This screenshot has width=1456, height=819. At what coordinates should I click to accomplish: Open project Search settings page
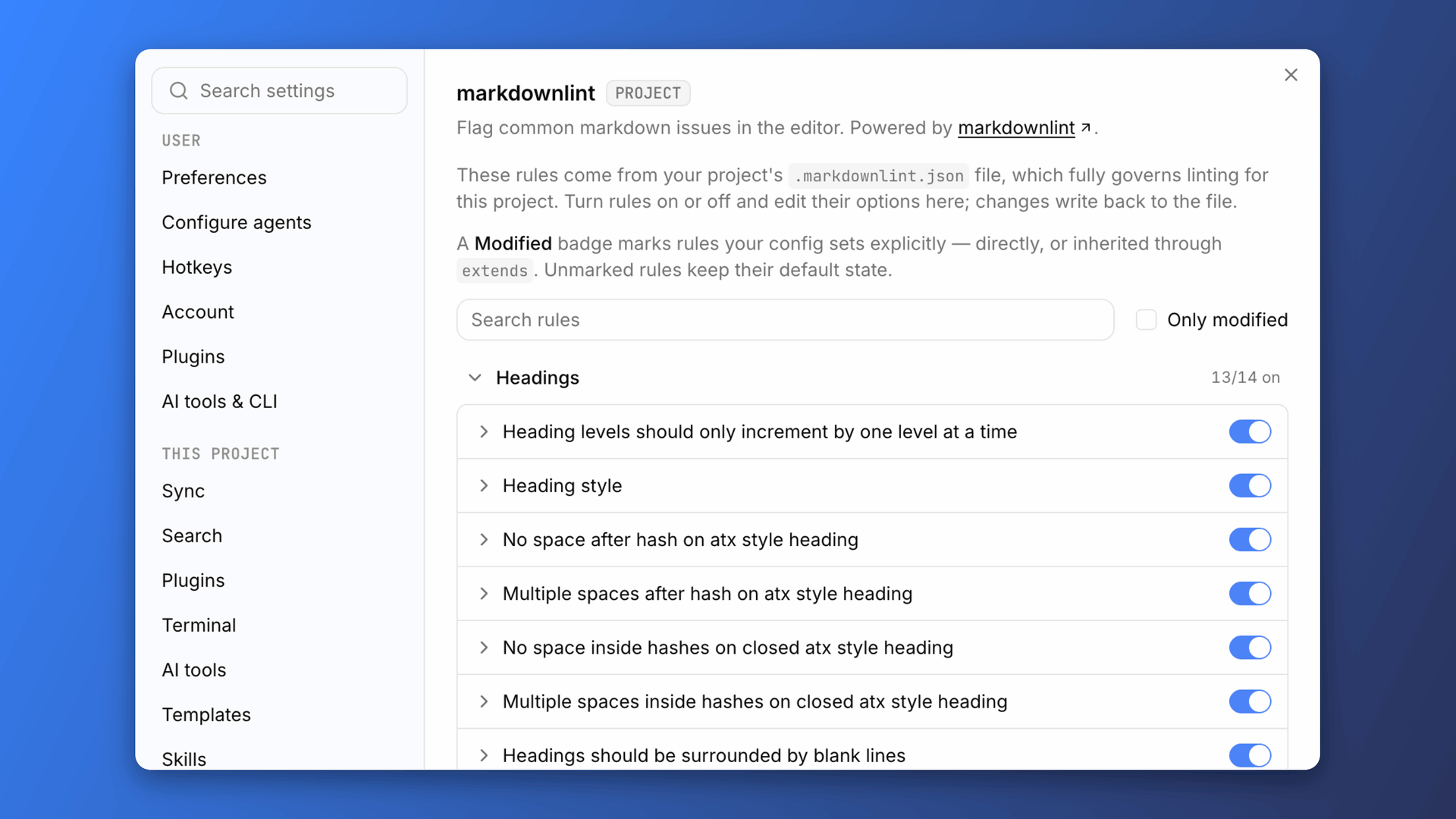coord(192,535)
